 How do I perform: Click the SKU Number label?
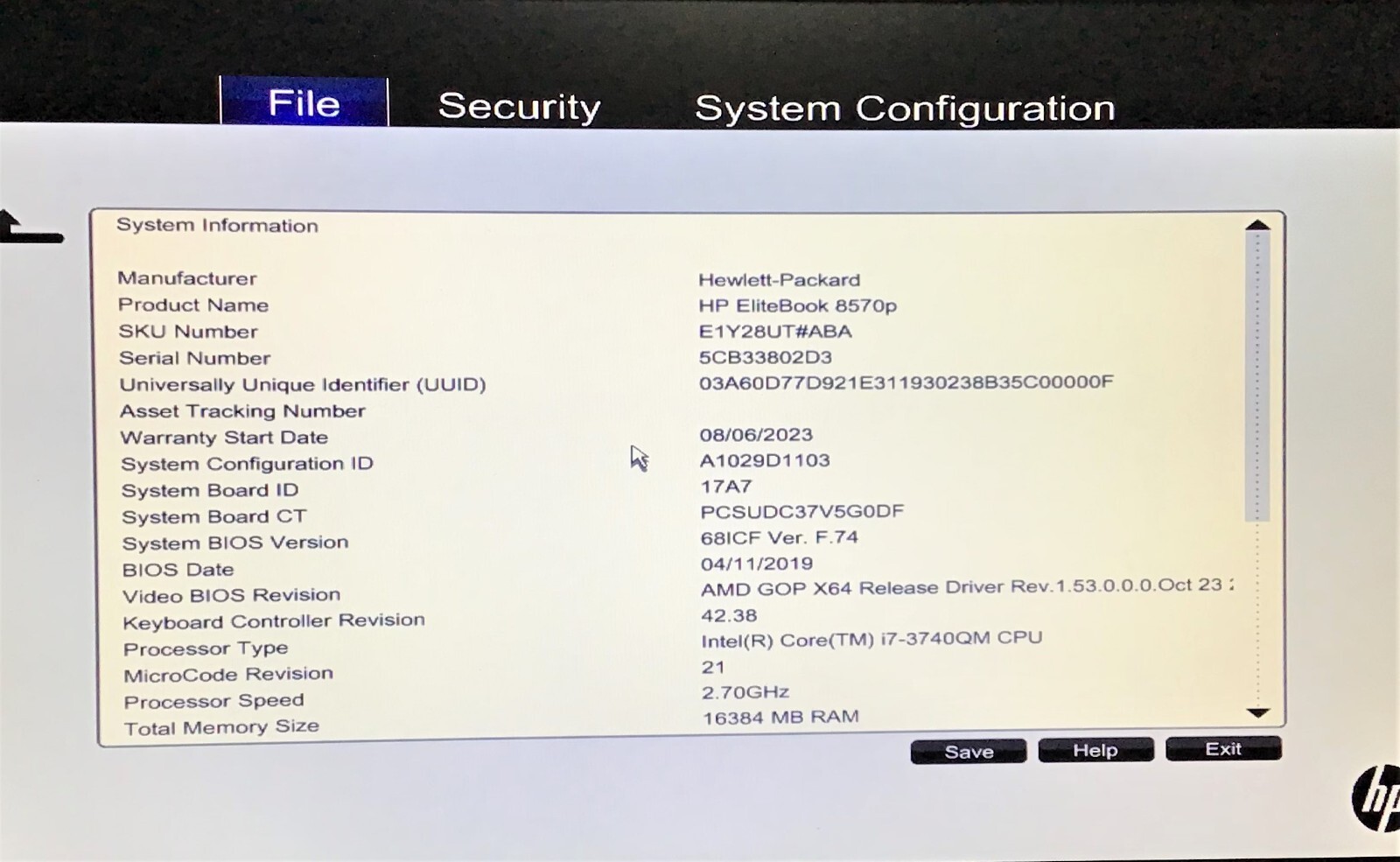[188, 332]
